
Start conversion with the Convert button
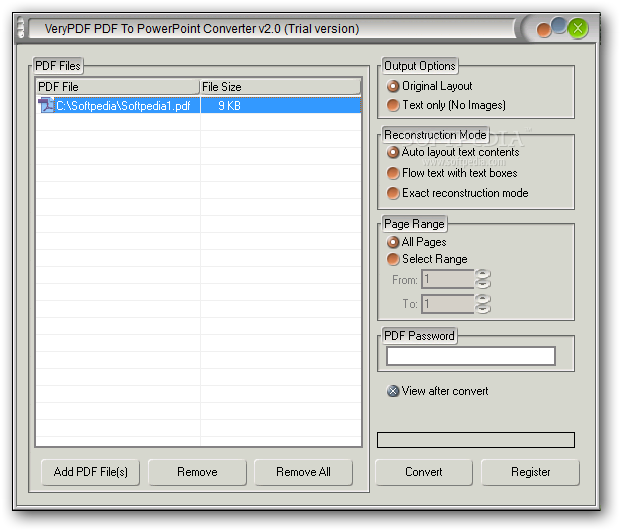pyautogui.click(x=424, y=472)
